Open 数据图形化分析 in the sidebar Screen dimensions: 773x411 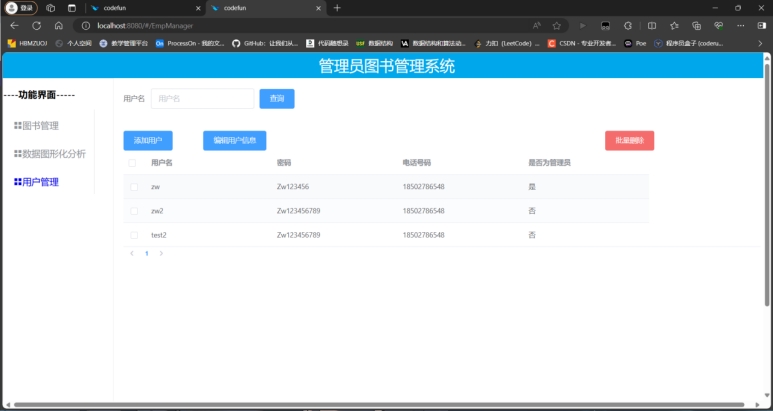(x=53, y=154)
